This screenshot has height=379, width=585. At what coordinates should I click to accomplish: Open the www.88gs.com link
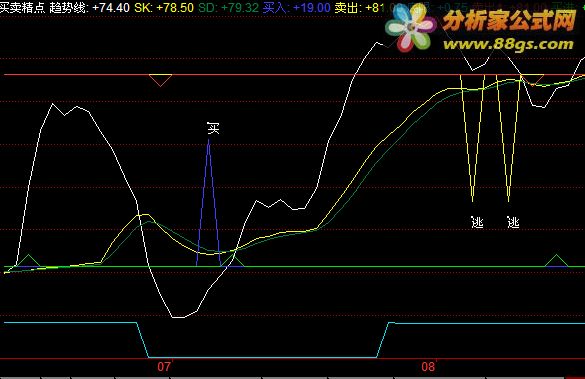coord(508,44)
